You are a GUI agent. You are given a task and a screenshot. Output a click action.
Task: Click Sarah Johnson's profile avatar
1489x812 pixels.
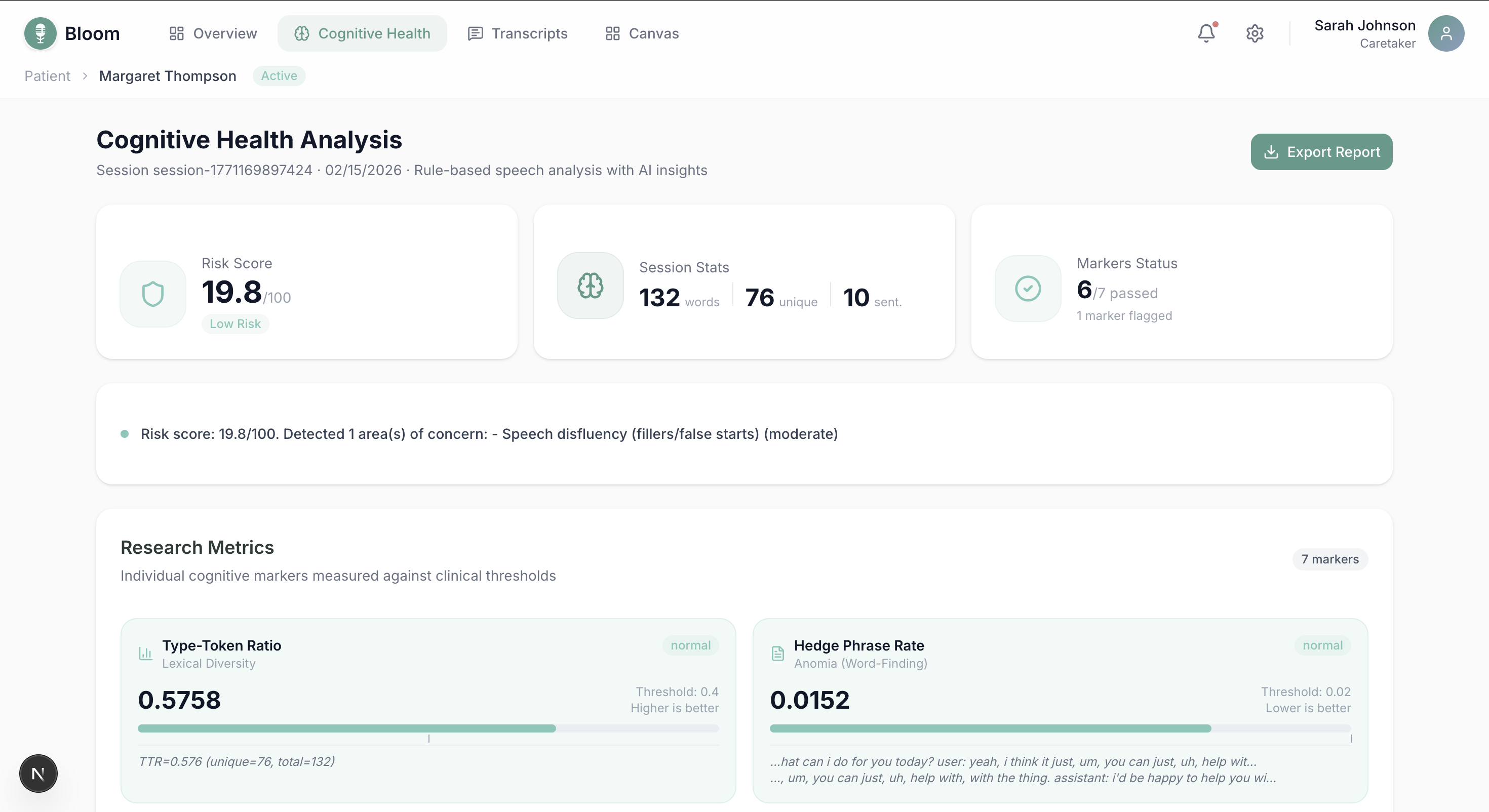coord(1445,33)
